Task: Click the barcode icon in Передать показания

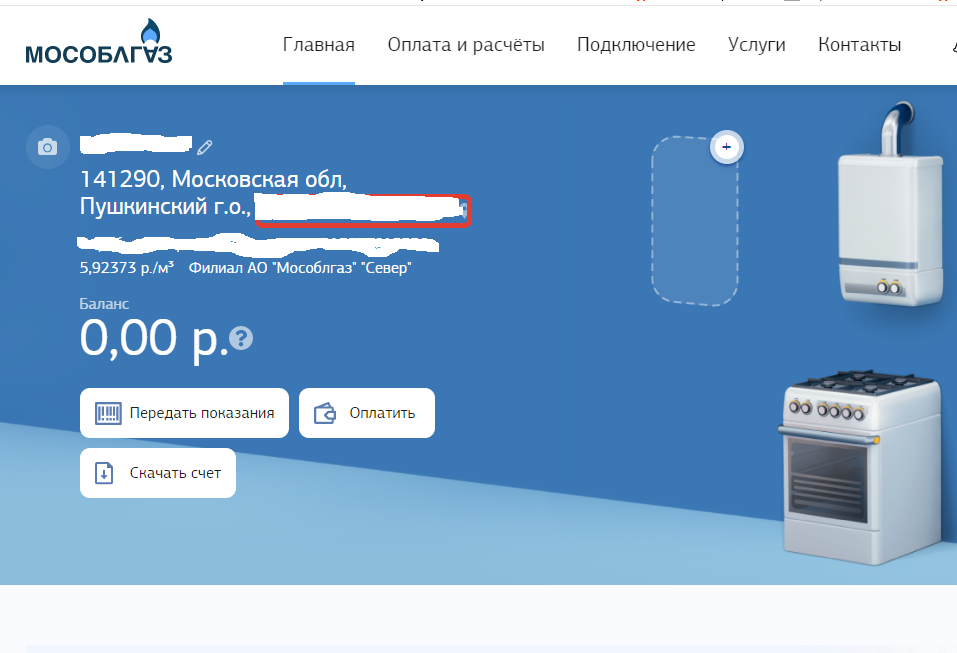Action: tap(108, 413)
